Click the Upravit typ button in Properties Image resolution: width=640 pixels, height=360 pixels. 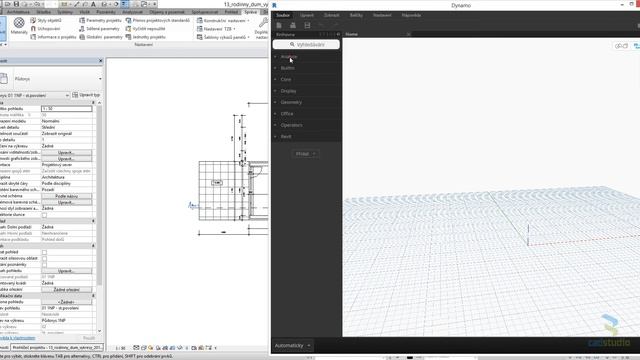[87, 95]
